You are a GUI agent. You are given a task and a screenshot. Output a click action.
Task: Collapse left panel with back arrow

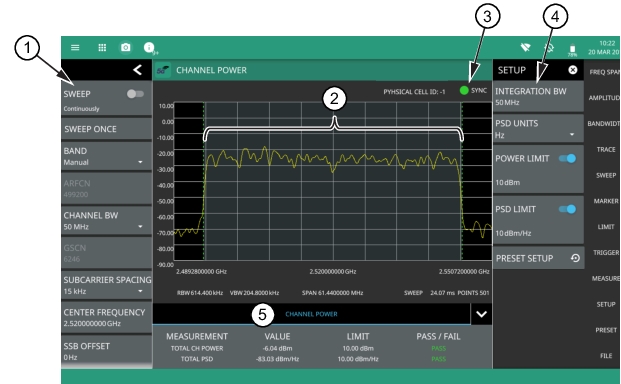coord(137,70)
